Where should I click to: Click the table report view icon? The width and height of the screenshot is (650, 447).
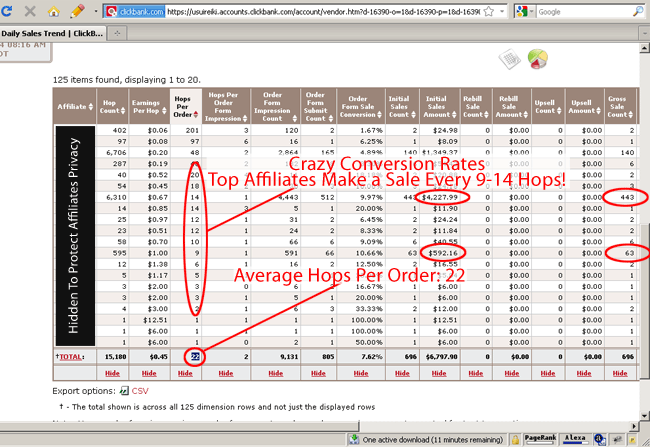(x=510, y=61)
